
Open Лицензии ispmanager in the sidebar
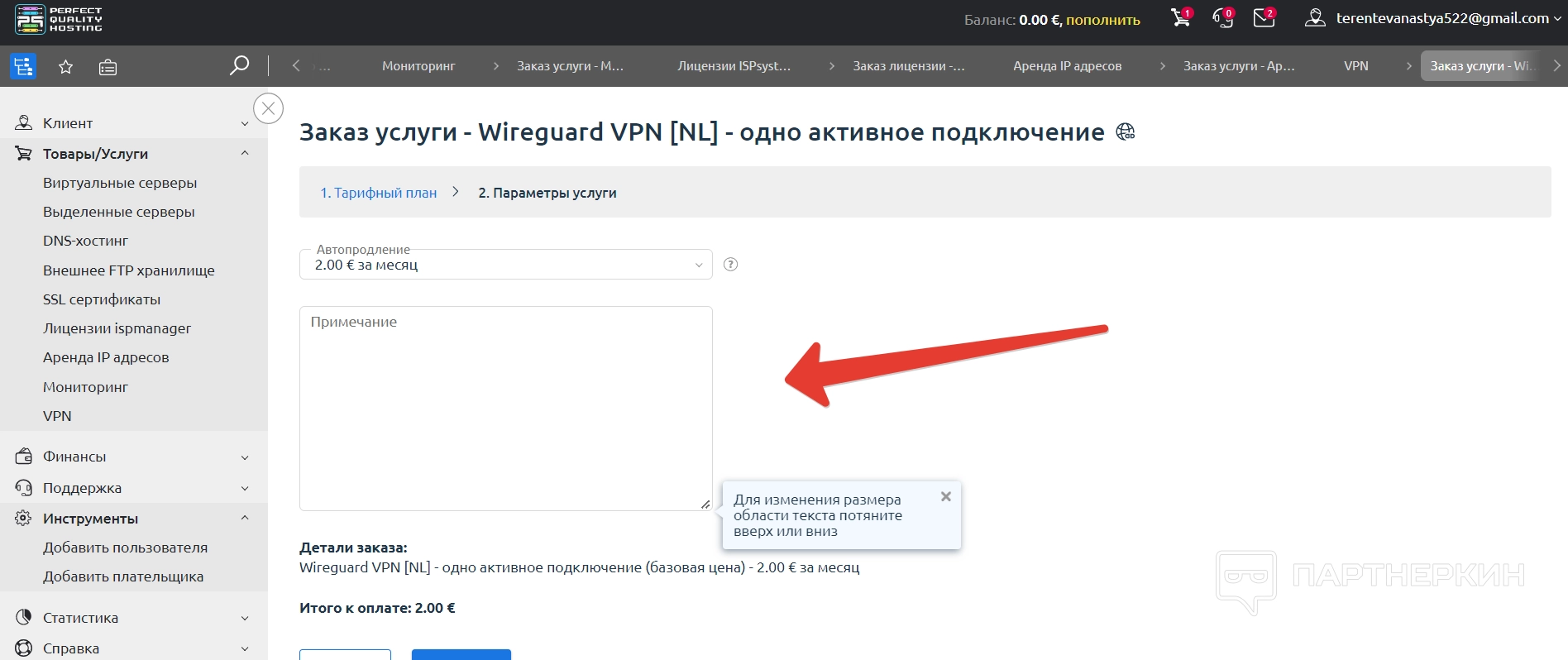(x=117, y=328)
